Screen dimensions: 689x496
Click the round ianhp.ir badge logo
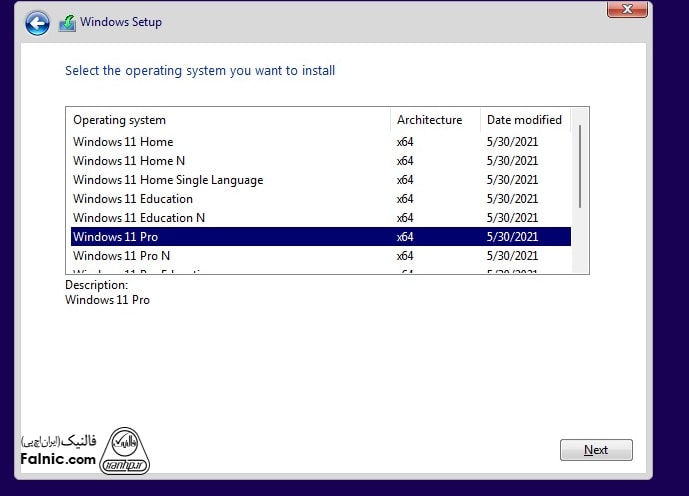[x=126, y=448]
